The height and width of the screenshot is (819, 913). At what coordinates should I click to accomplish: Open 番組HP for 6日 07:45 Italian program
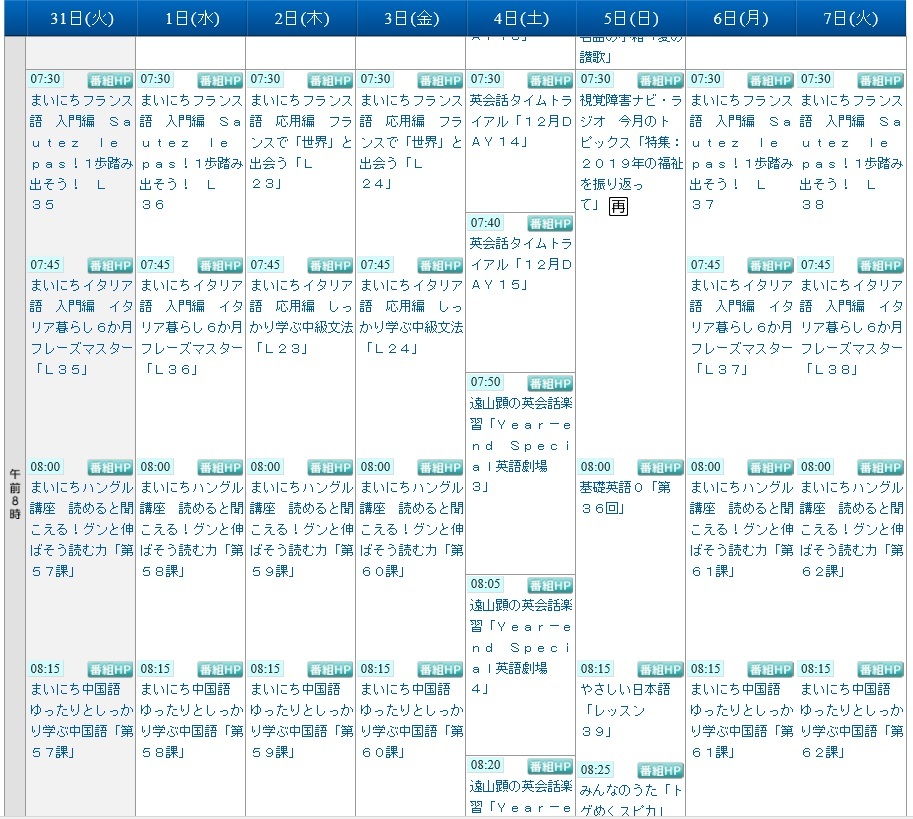pos(770,265)
